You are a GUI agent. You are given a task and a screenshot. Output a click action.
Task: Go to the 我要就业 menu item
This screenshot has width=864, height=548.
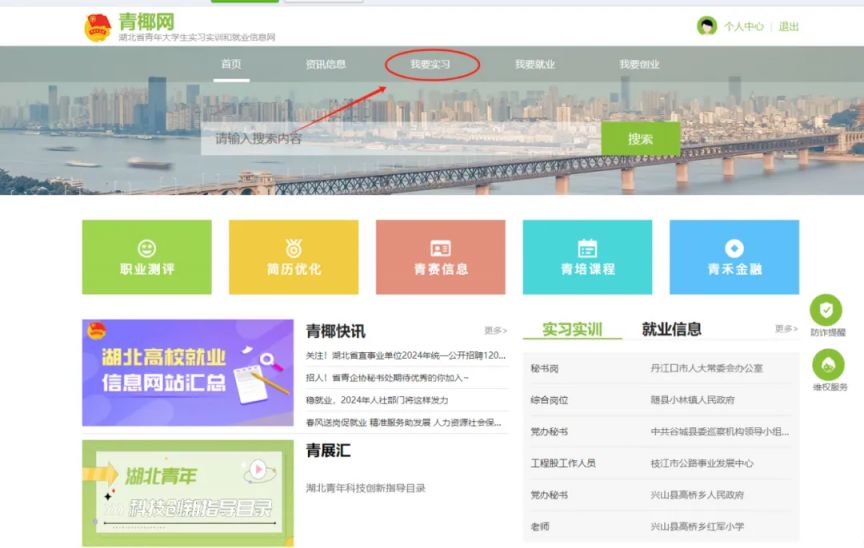coord(534,64)
